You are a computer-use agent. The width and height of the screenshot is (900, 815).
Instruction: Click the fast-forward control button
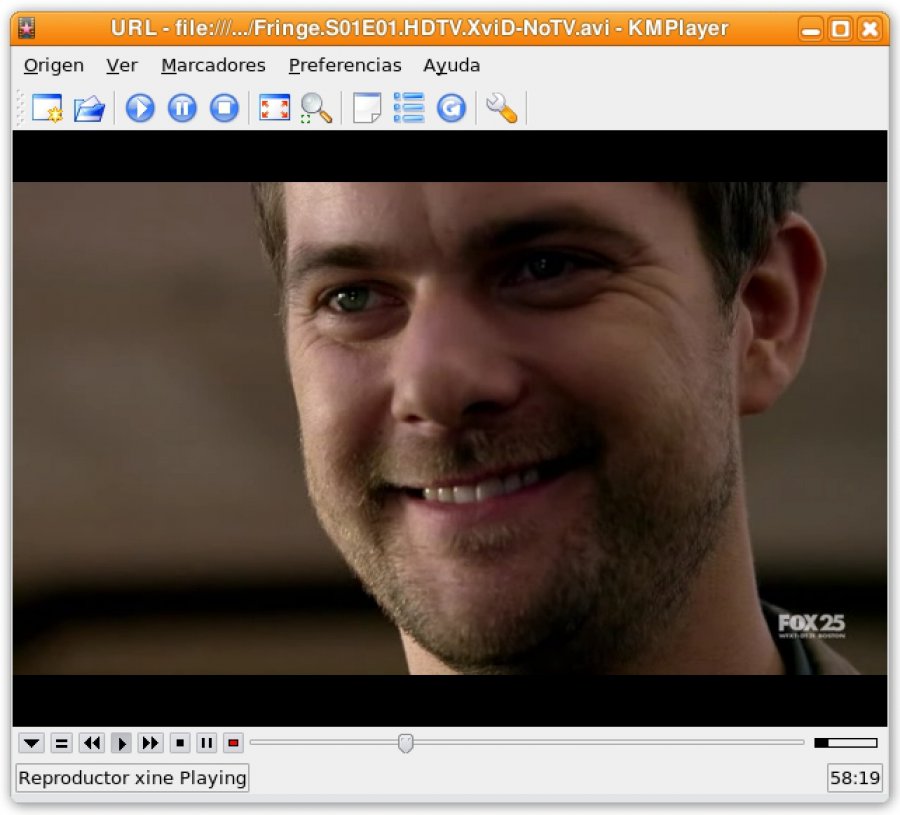[x=150, y=743]
